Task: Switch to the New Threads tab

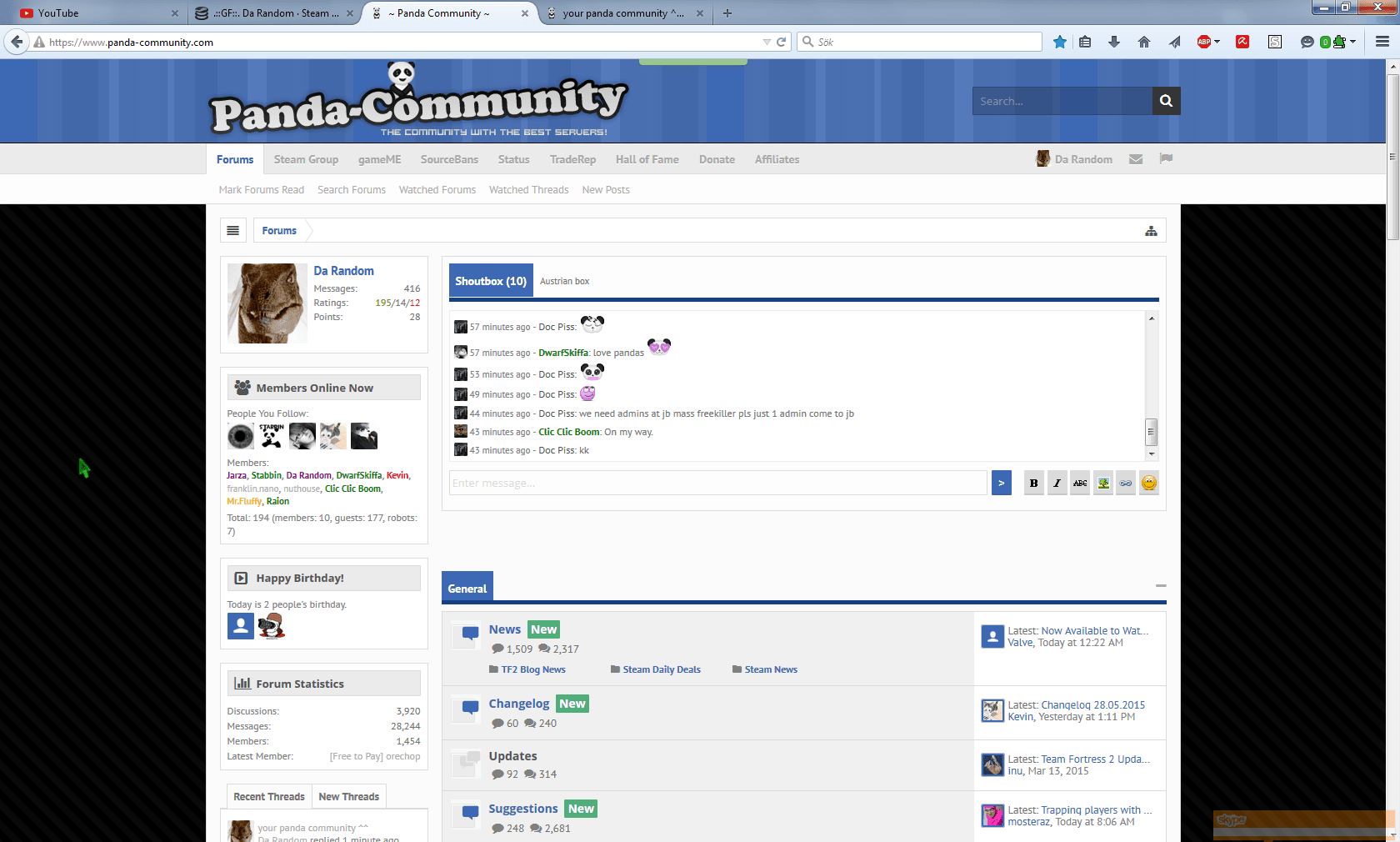Action: coord(348,797)
